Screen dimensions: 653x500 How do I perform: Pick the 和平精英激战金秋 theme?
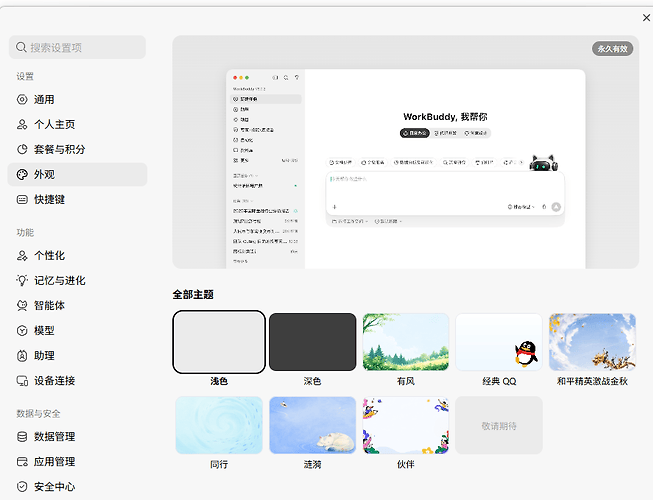pyautogui.click(x=592, y=342)
